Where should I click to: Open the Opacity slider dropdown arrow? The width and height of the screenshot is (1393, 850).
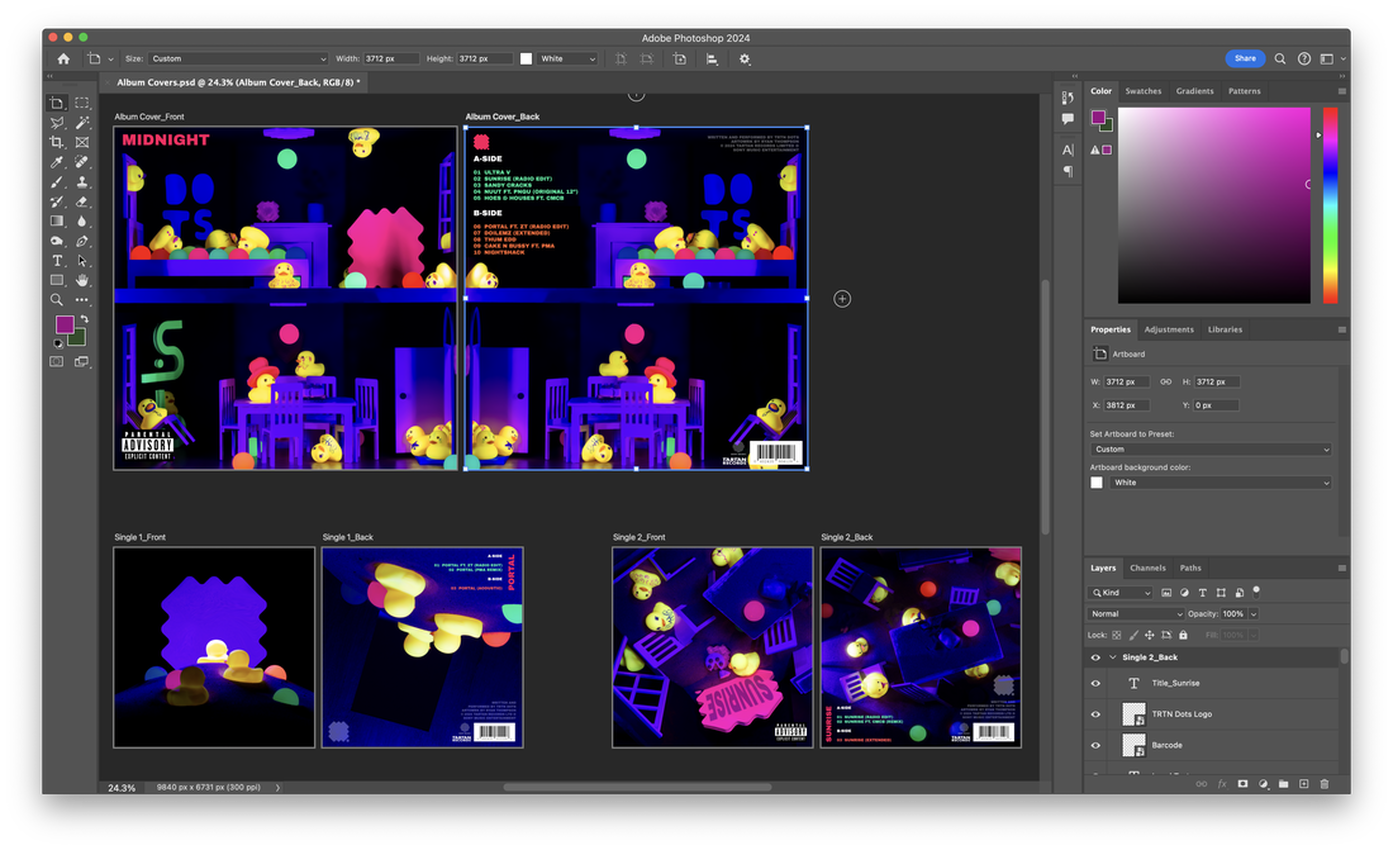pyautogui.click(x=1253, y=614)
